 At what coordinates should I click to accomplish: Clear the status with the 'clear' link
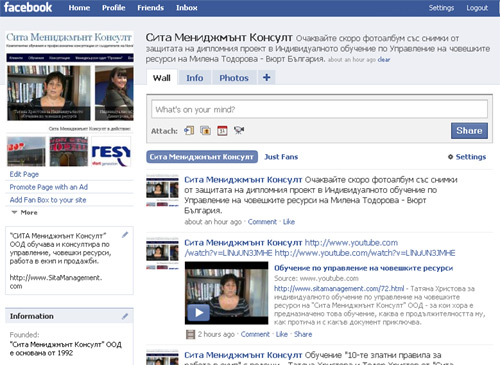point(384,59)
